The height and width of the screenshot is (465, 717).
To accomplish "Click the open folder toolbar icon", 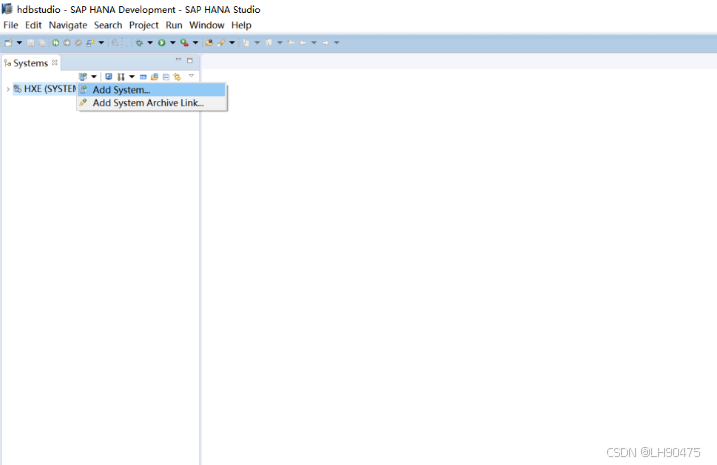I will tap(209, 43).
